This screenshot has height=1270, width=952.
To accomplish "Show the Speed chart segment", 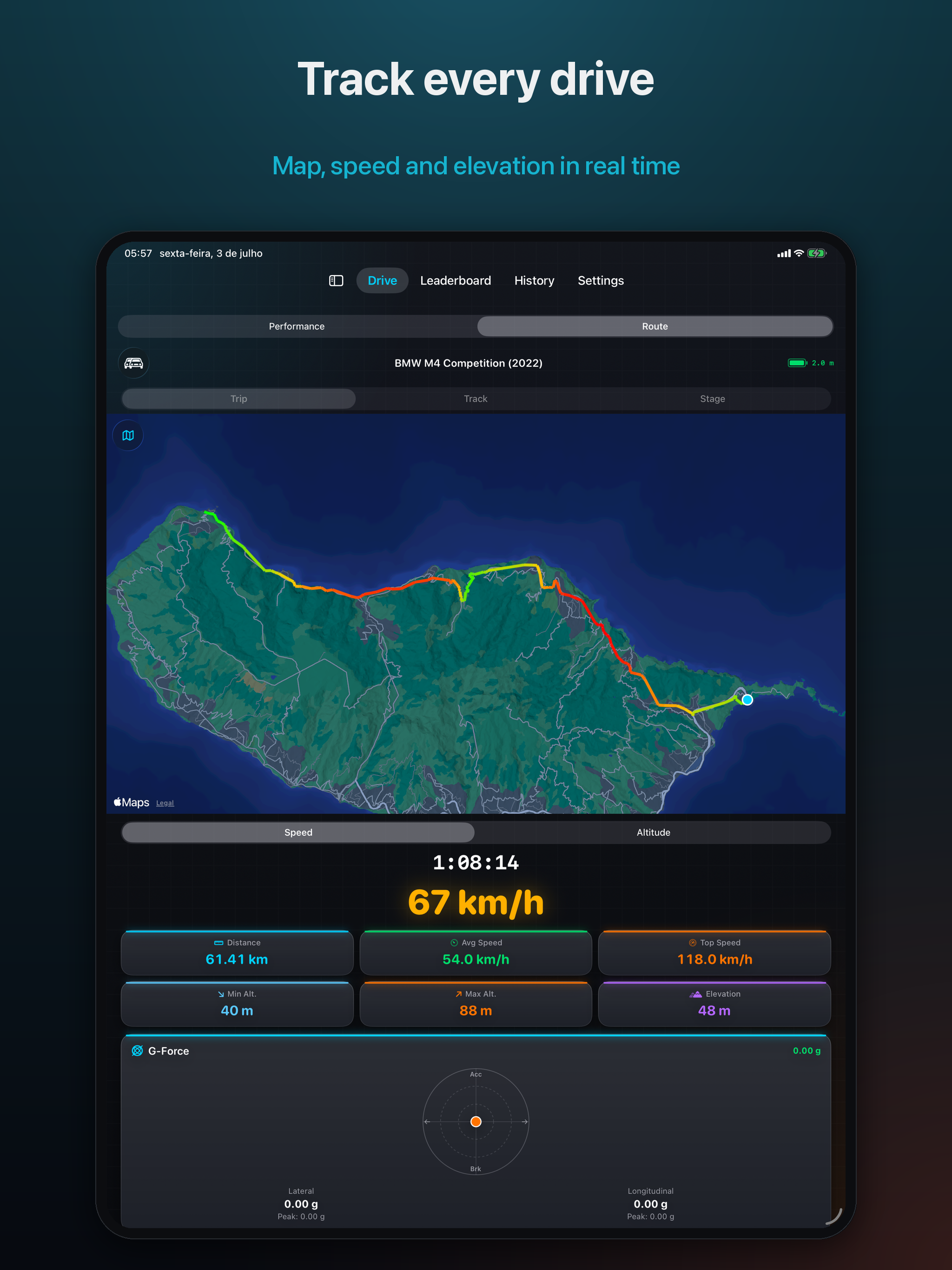I will pyautogui.click(x=298, y=832).
